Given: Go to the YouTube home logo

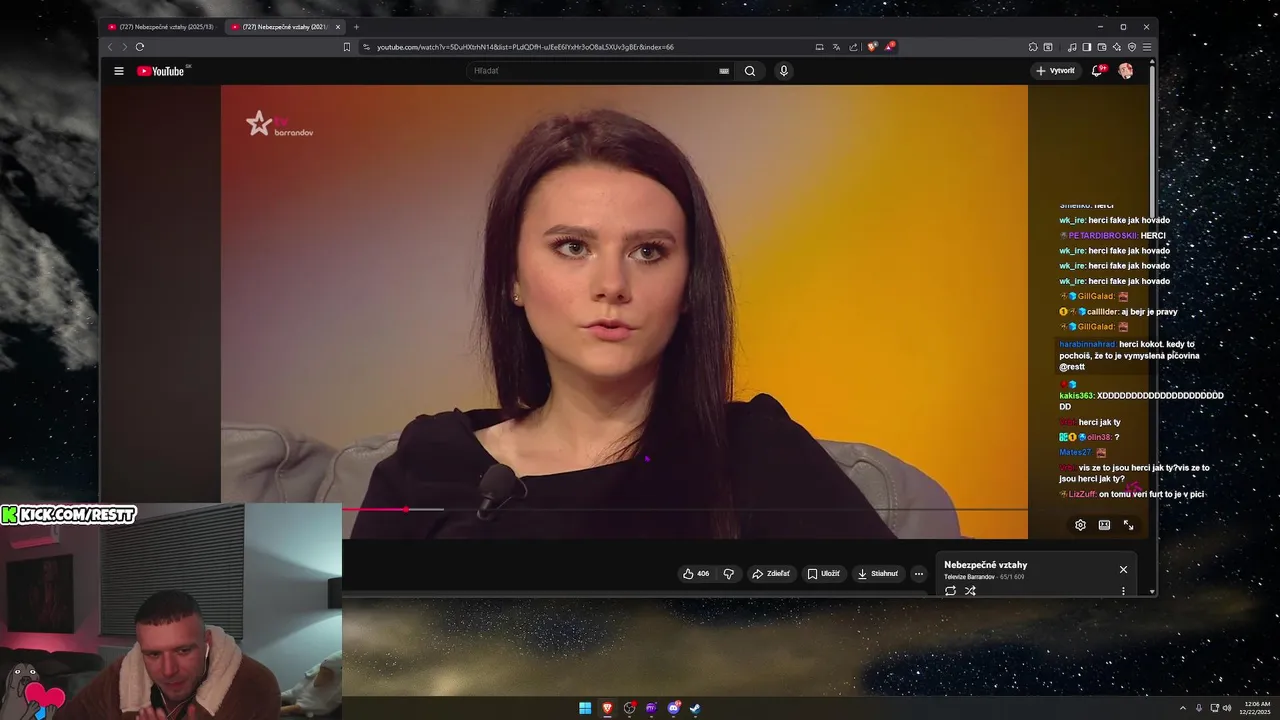Looking at the screenshot, I should [x=161, y=71].
